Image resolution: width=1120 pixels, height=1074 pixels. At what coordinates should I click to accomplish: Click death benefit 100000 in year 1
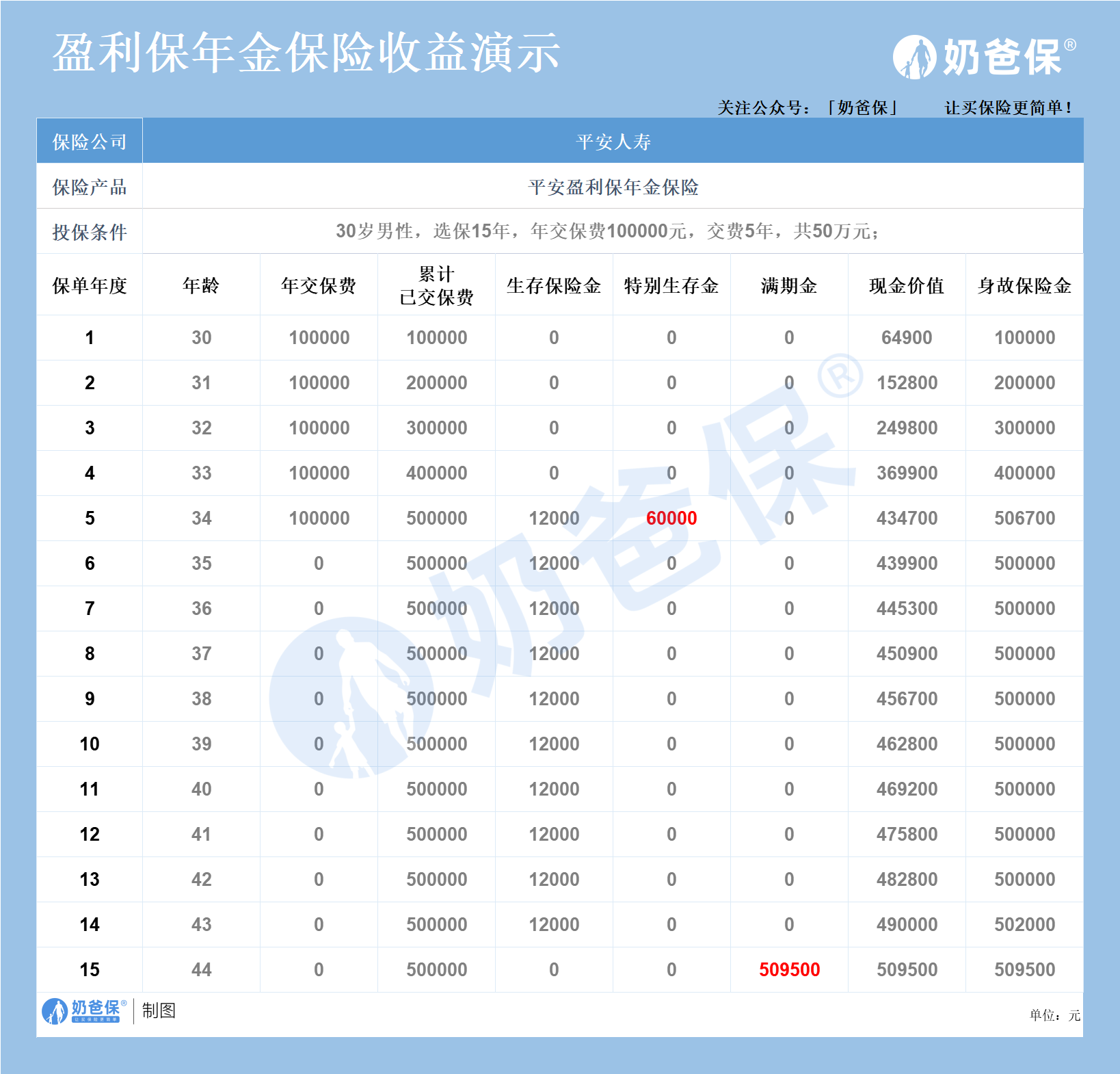point(1024,338)
